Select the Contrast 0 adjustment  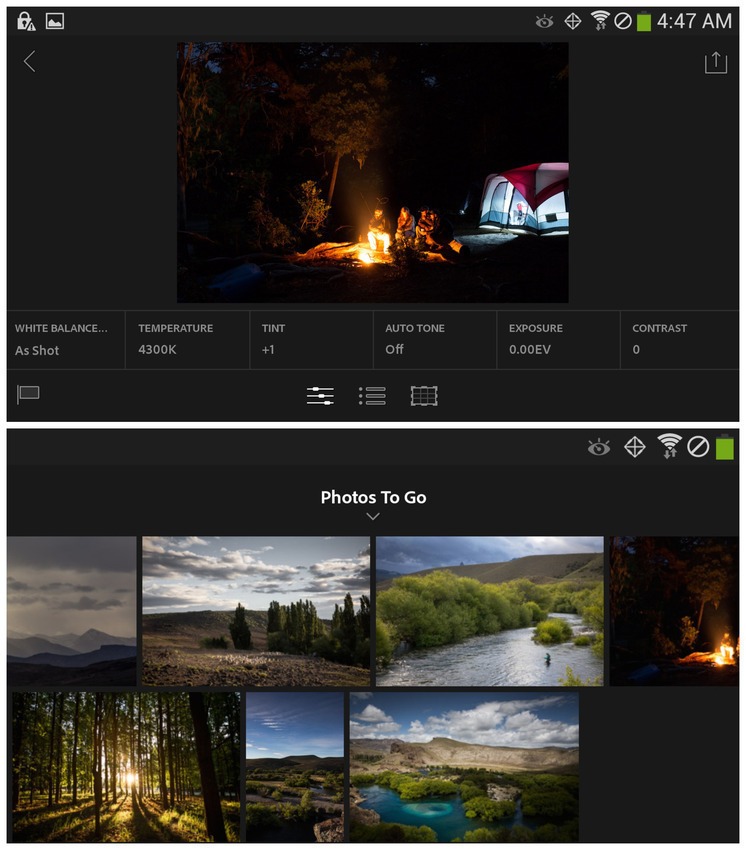[680, 340]
